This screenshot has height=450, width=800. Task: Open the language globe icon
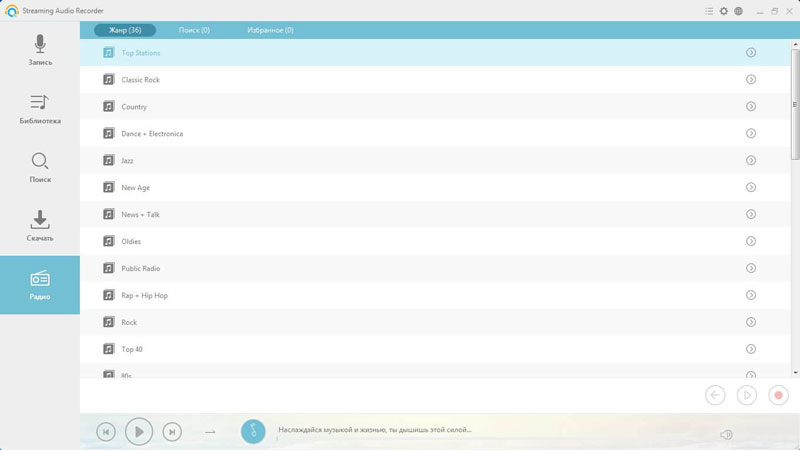point(738,11)
